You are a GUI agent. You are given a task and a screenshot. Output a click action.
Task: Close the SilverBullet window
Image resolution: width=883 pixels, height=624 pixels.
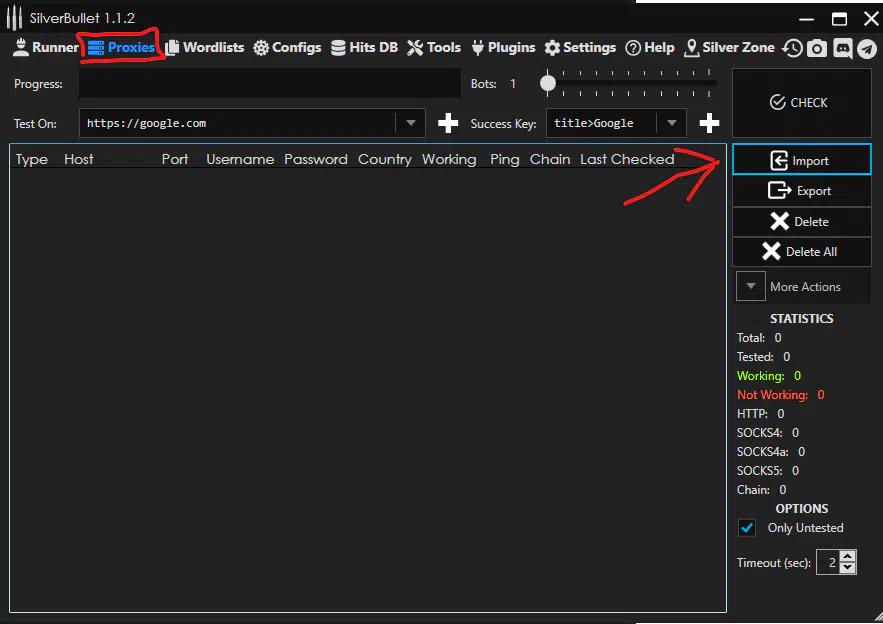tap(871, 19)
